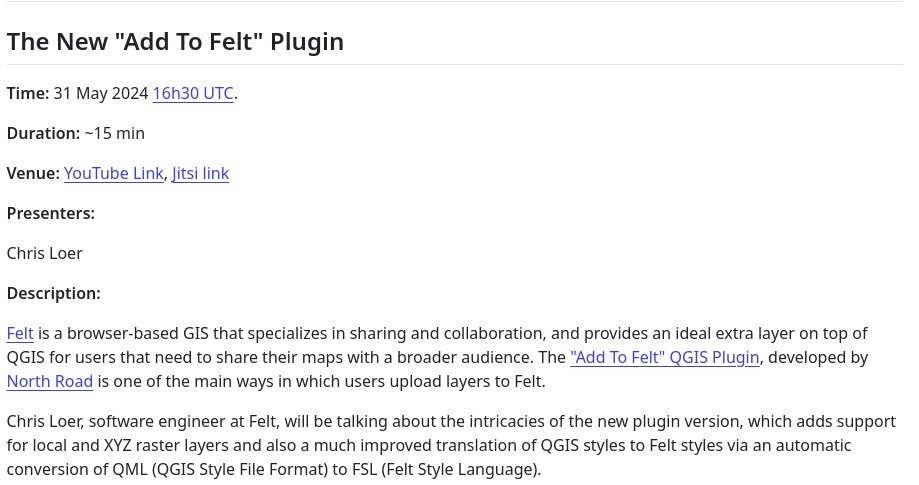Open the 16h30 UTC time link
This screenshot has width=919, height=485.
[x=193, y=93]
